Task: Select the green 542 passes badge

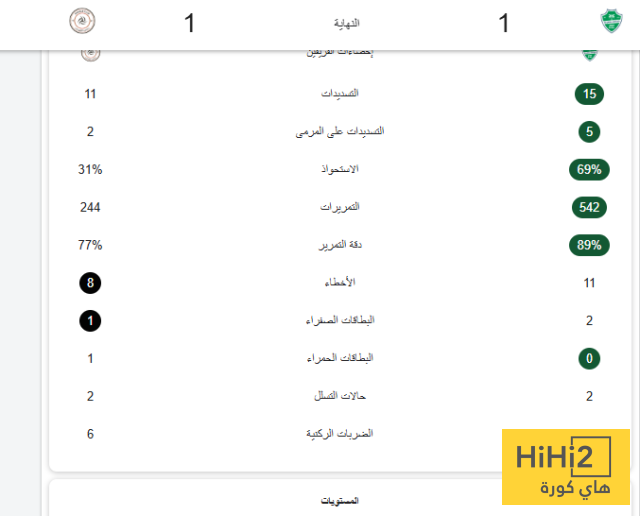Action: pyautogui.click(x=589, y=207)
